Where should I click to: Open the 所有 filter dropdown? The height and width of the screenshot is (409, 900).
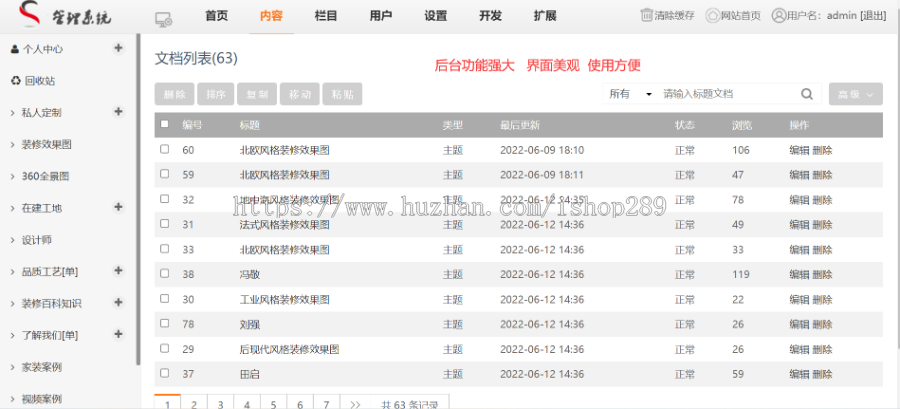pos(630,94)
